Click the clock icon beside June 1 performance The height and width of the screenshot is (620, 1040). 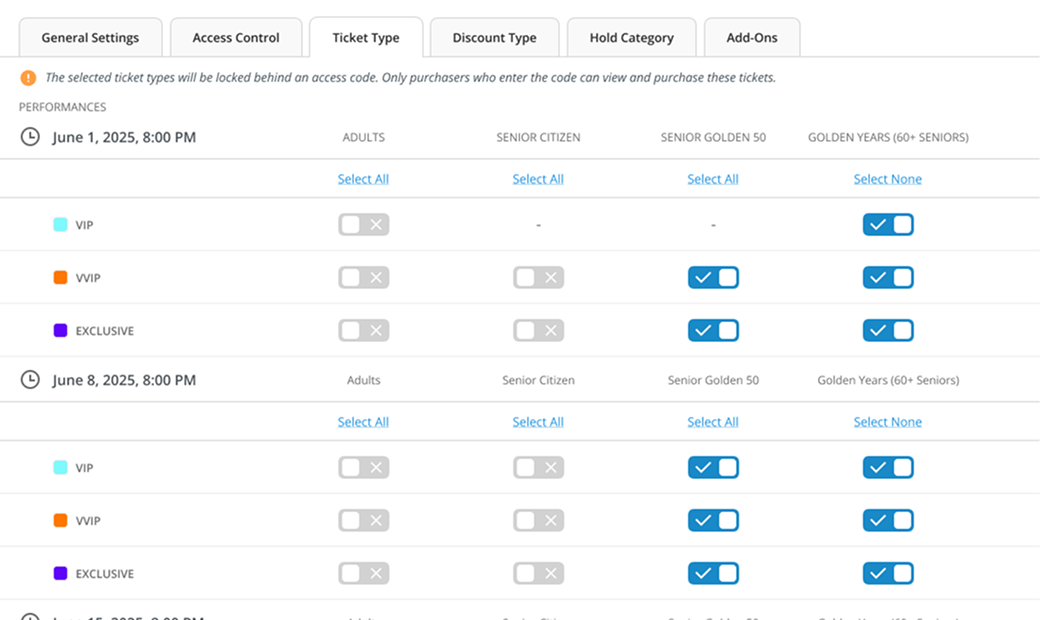tap(29, 136)
